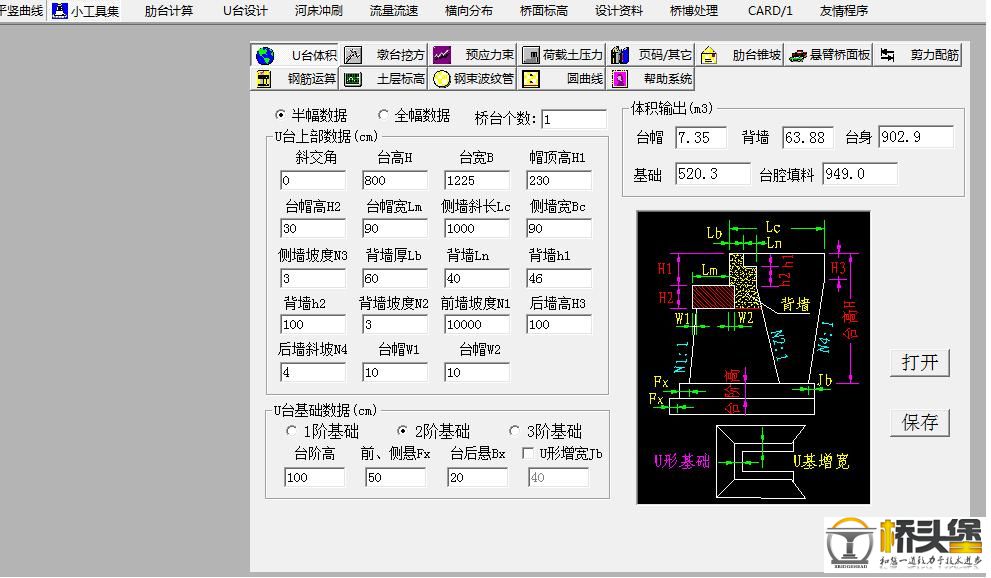Switch to 预应力束 tab
This screenshot has width=991, height=578.
(x=473, y=56)
